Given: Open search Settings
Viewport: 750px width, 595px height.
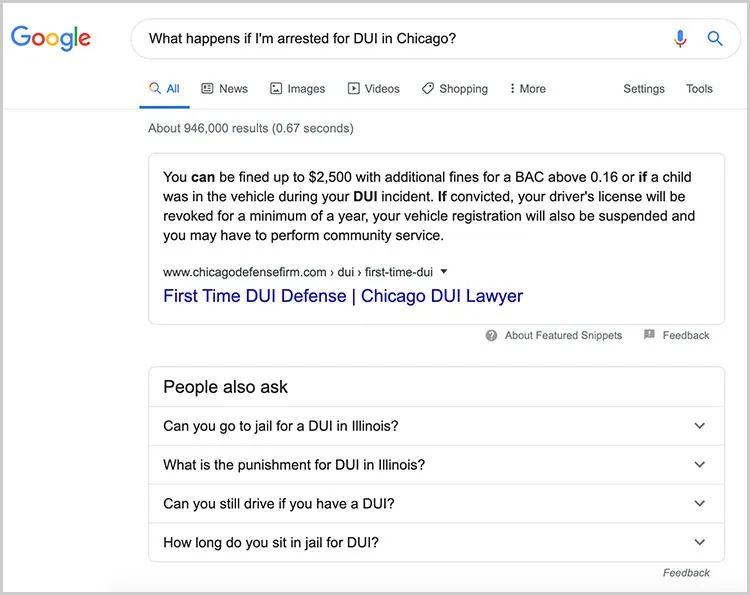Looking at the screenshot, I should (644, 88).
